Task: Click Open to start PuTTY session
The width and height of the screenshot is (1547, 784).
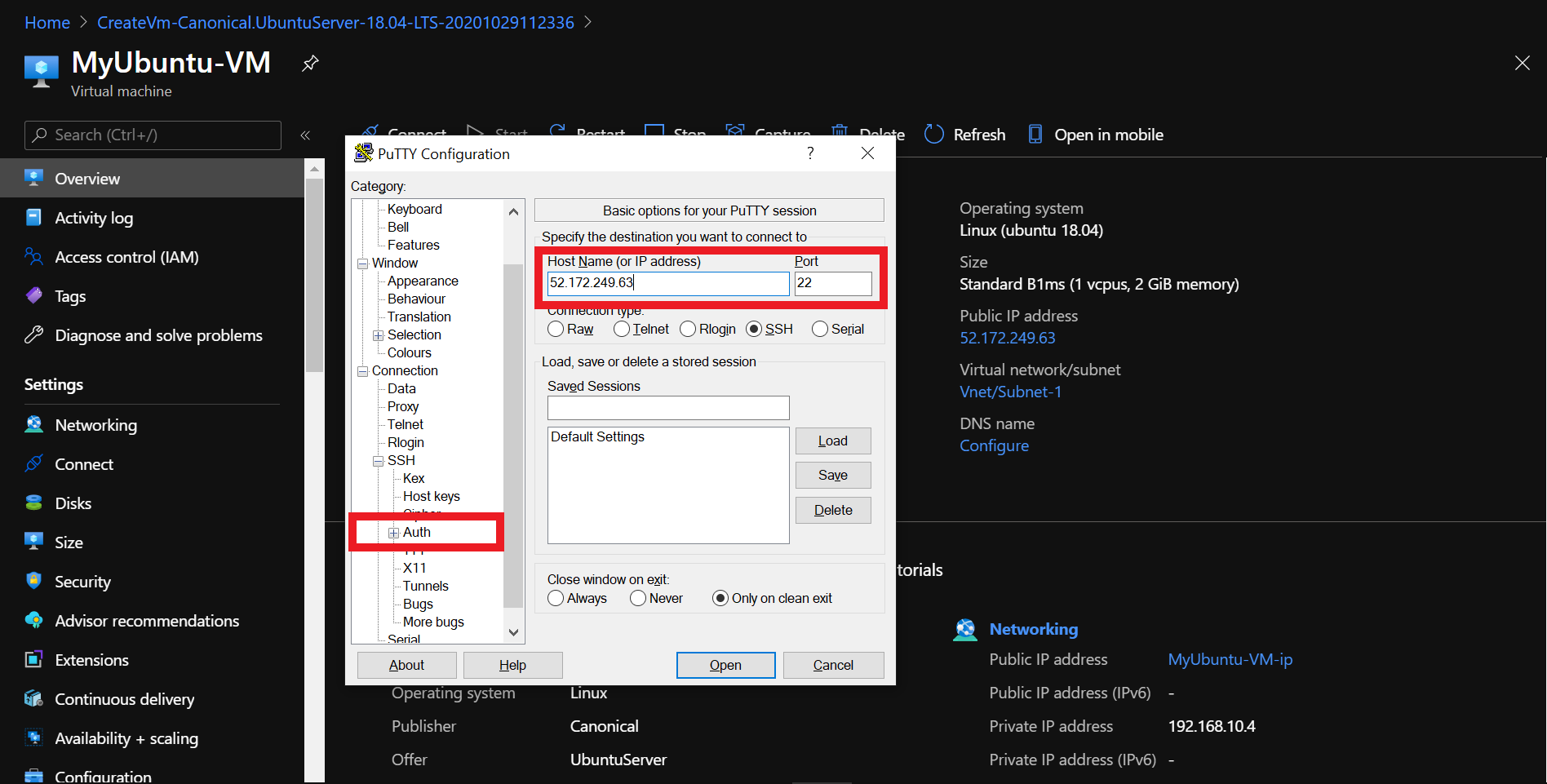Action: point(725,665)
